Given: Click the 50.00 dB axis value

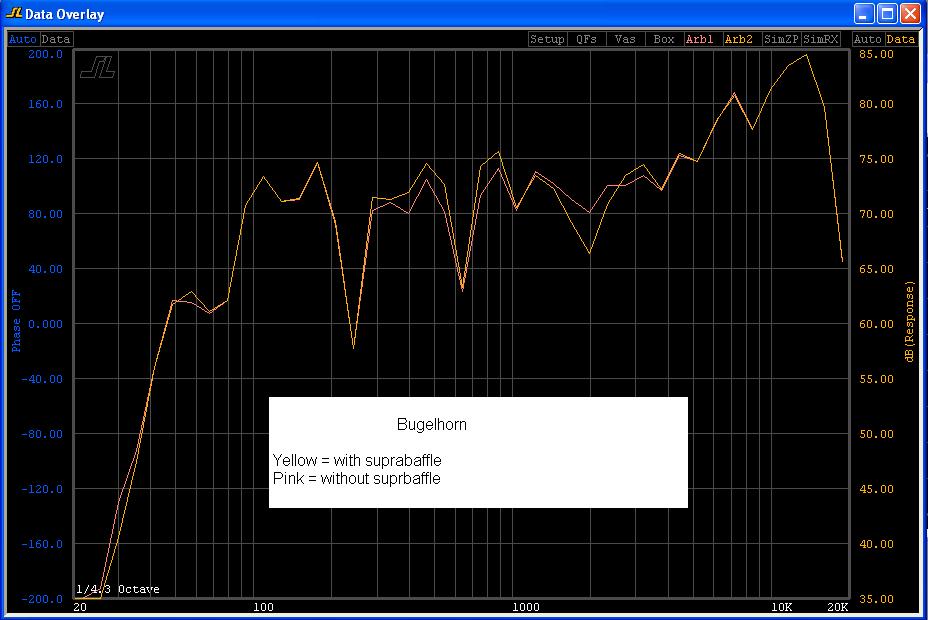Looking at the screenshot, I should coord(877,434).
